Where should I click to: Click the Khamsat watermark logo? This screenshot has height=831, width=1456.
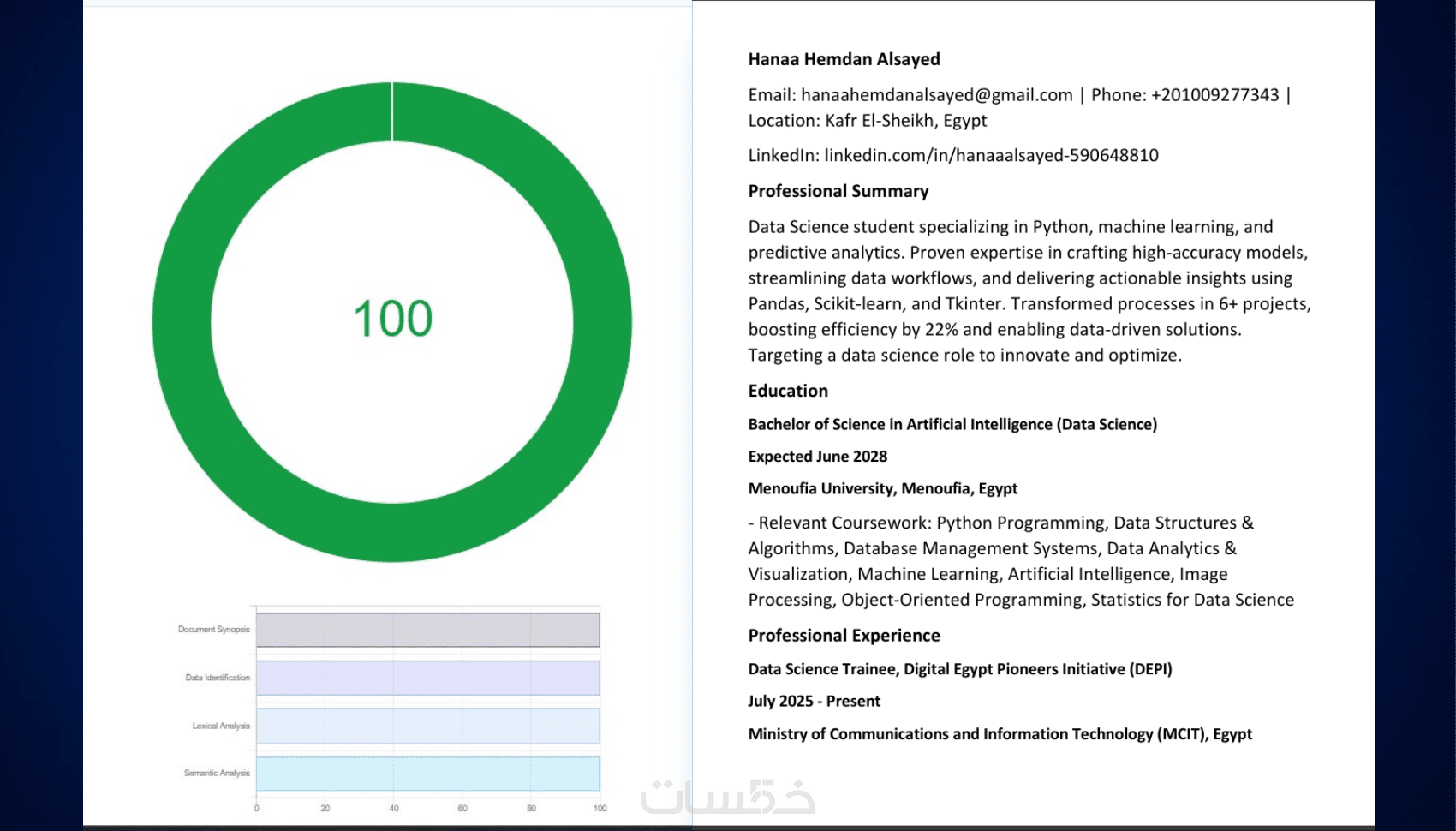click(728, 797)
